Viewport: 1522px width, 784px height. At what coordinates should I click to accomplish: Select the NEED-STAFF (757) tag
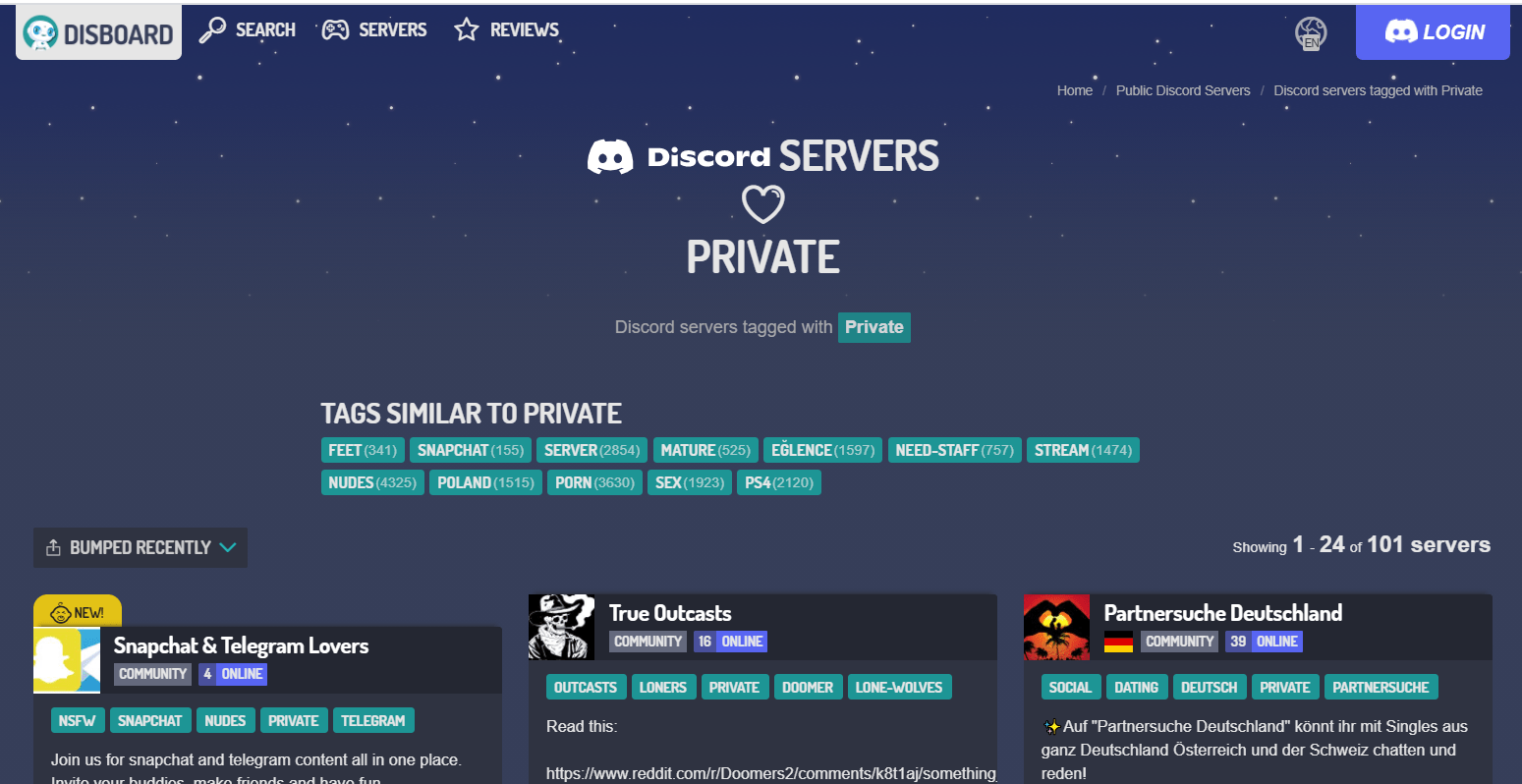point(955,450)
